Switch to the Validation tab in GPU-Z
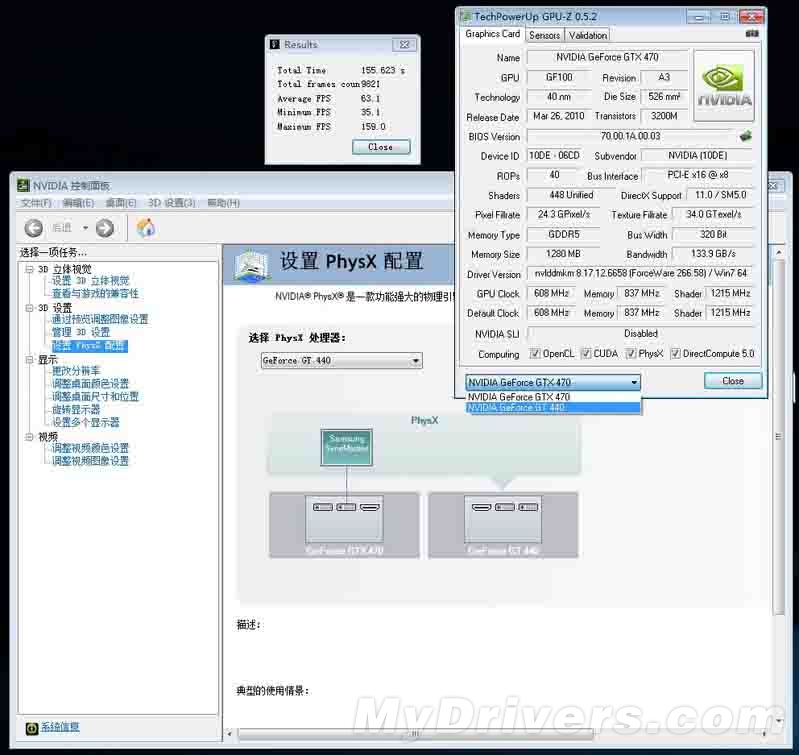Screen dimensions: 799x755 pos(588,35)
